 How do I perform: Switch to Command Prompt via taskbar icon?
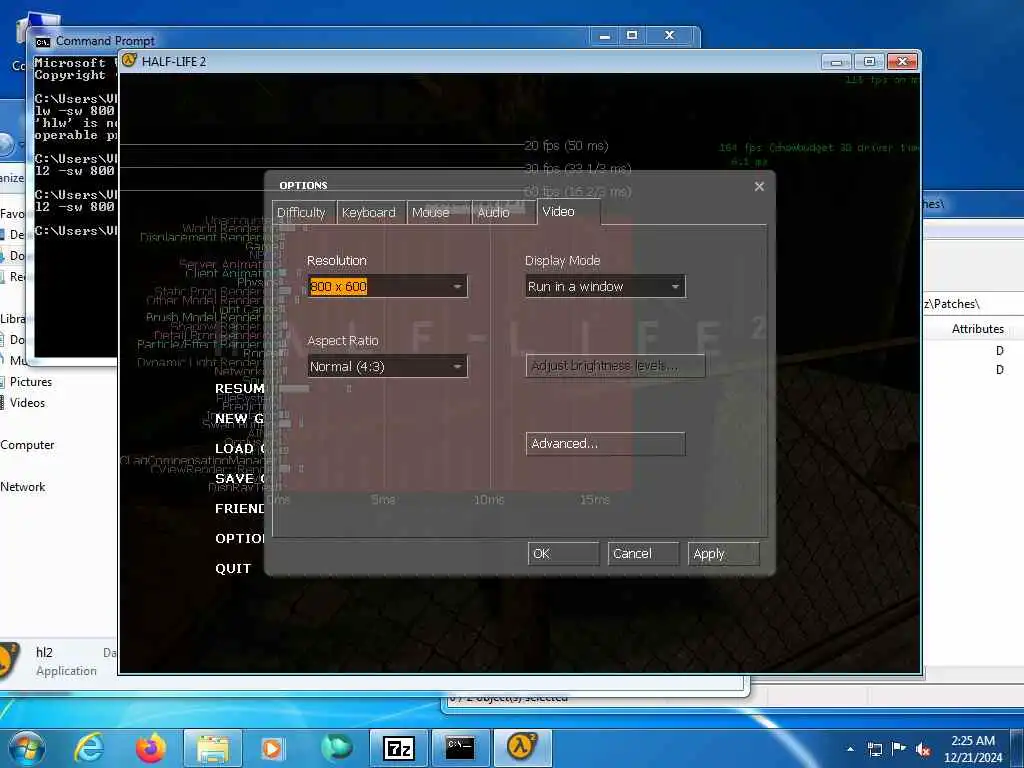pos(460,748)
